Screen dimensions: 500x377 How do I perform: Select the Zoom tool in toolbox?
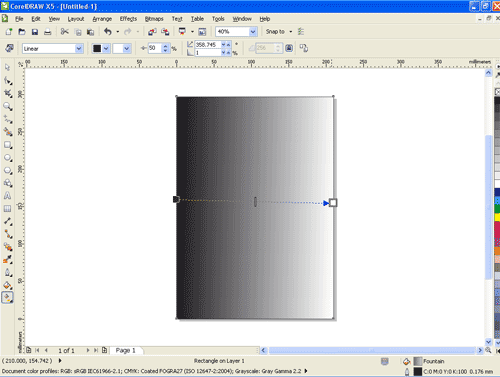pyautogui.click(x=7, y=106)
